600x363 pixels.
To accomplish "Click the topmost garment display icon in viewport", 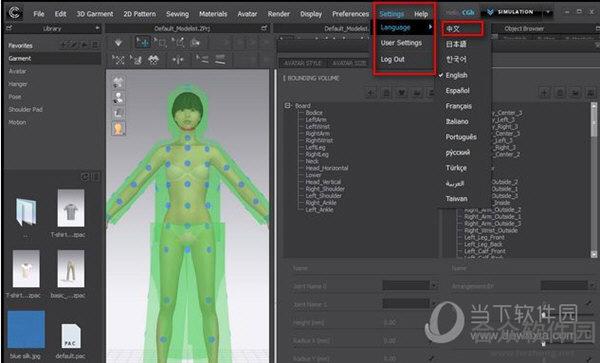I will (x=119, y=81).
